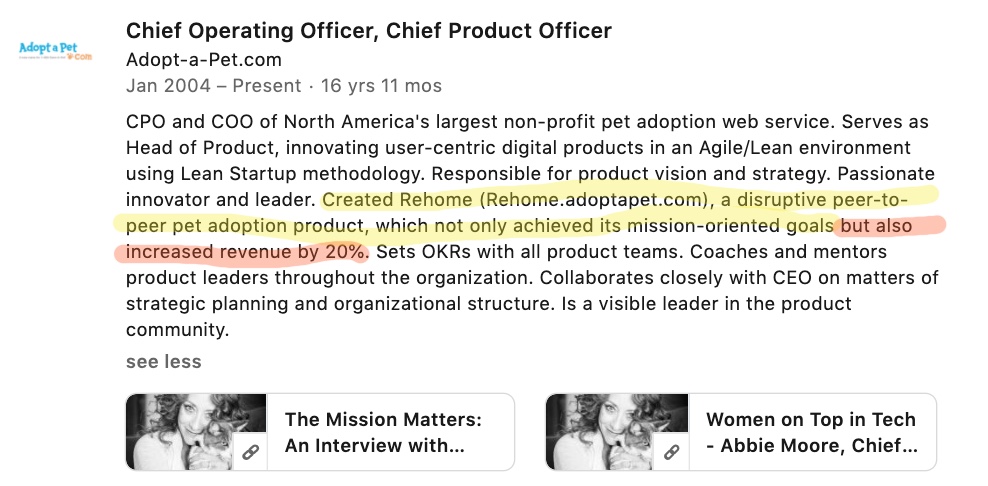This screenshot has width=988, height=486.
Task: Click the Chief Operating Officer, Chief Product Officer heading
Action: (x=369, y=31)
